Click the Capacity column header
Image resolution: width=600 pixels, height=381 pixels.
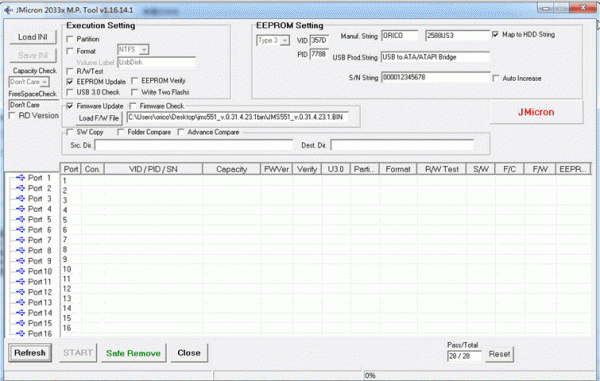click(232, 169)
